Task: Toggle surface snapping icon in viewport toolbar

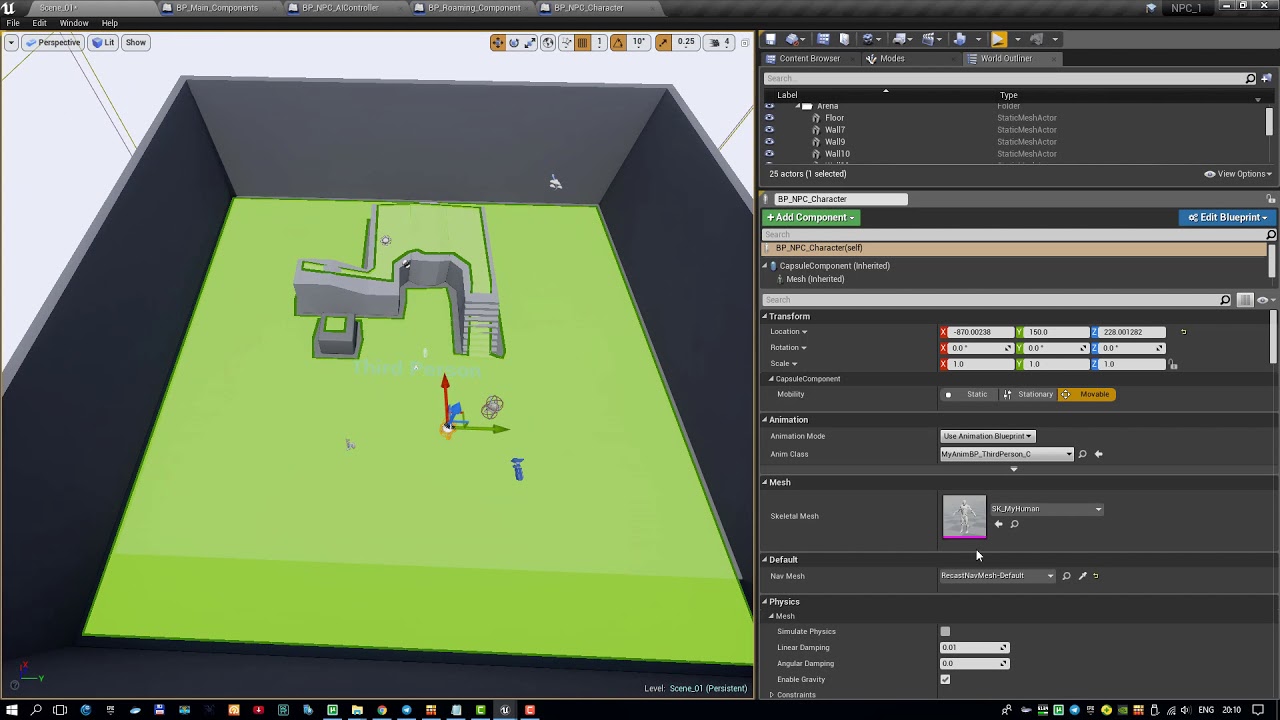Action: 566,42
